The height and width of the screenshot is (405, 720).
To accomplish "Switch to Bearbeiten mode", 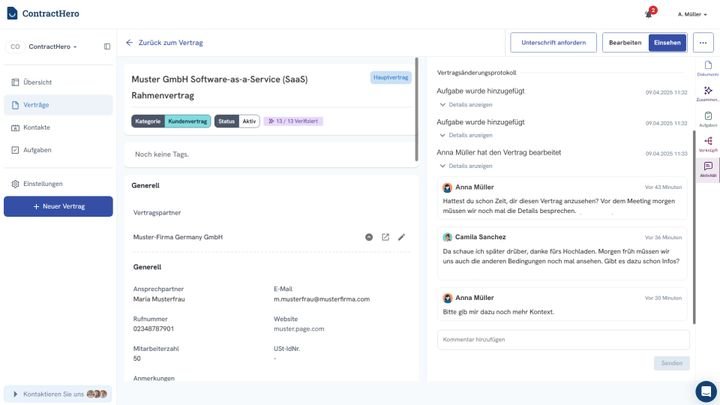I will click(x=625, y=43).
